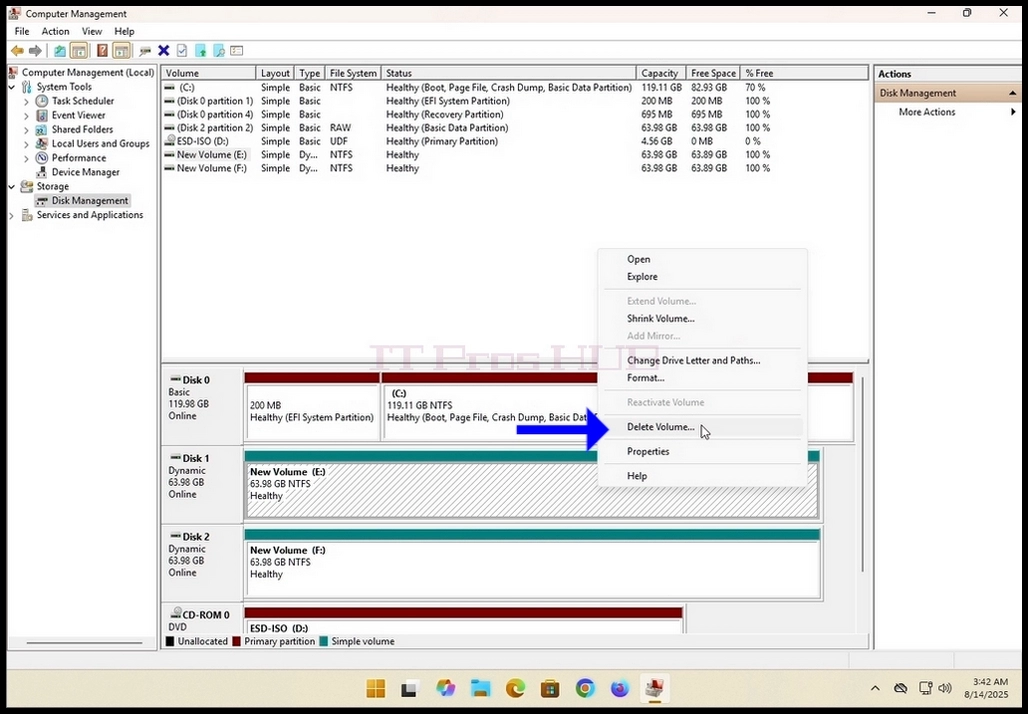Open the Windows Start button

pos(376,688)
